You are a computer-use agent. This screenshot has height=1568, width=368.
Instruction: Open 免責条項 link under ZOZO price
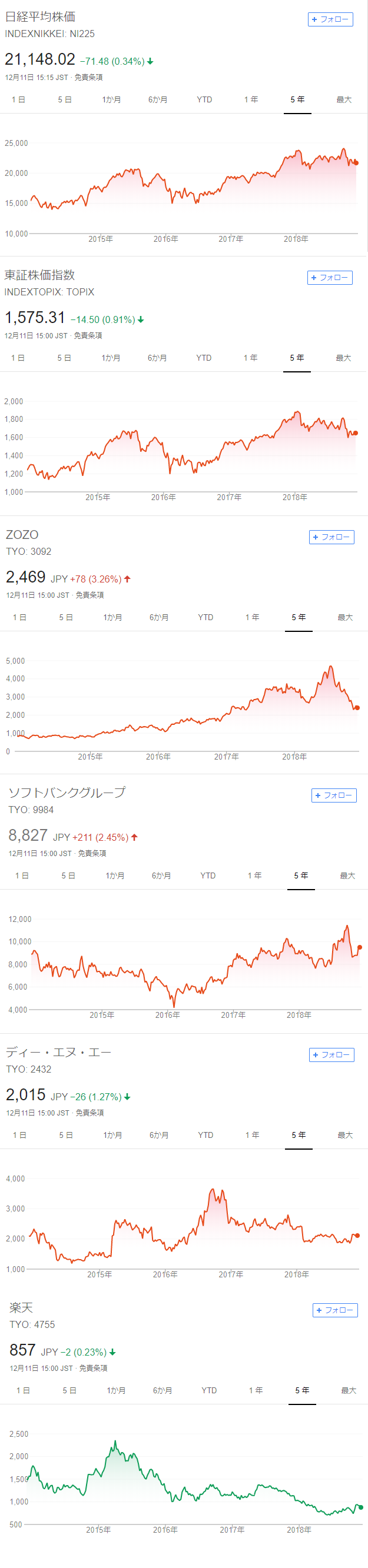[90, 595]
